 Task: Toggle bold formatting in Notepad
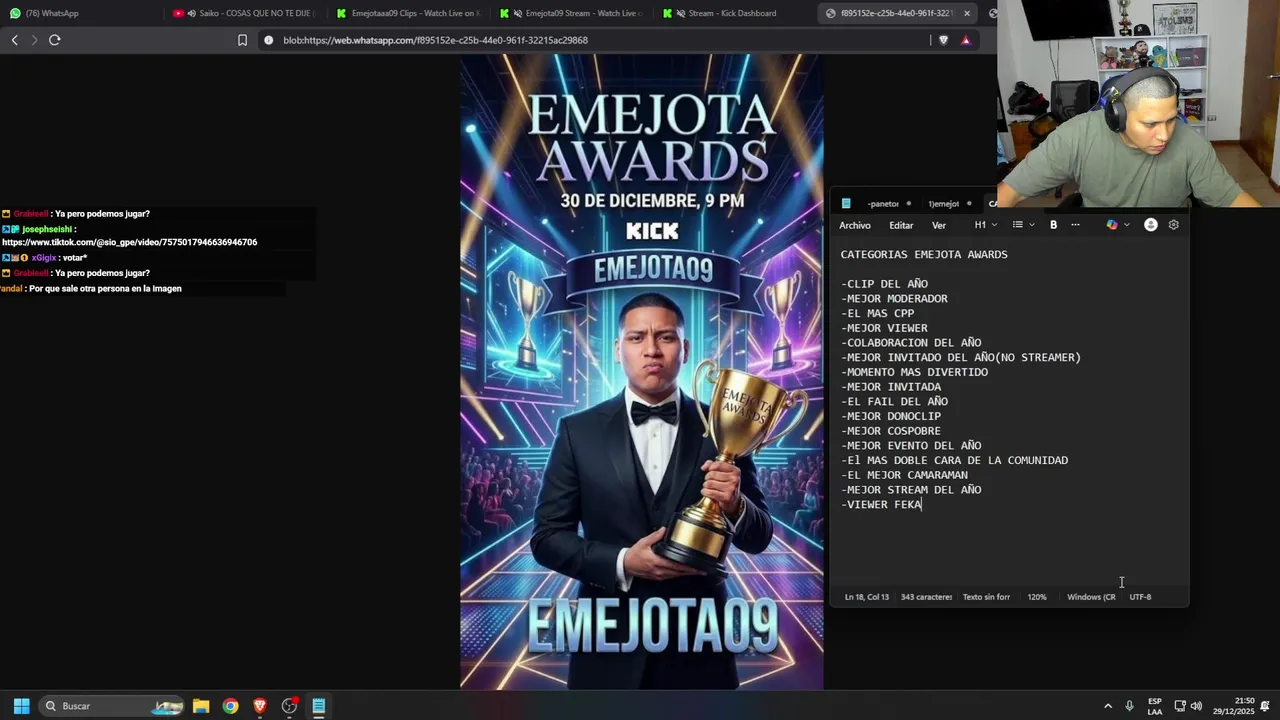(x=1053, y=225)
